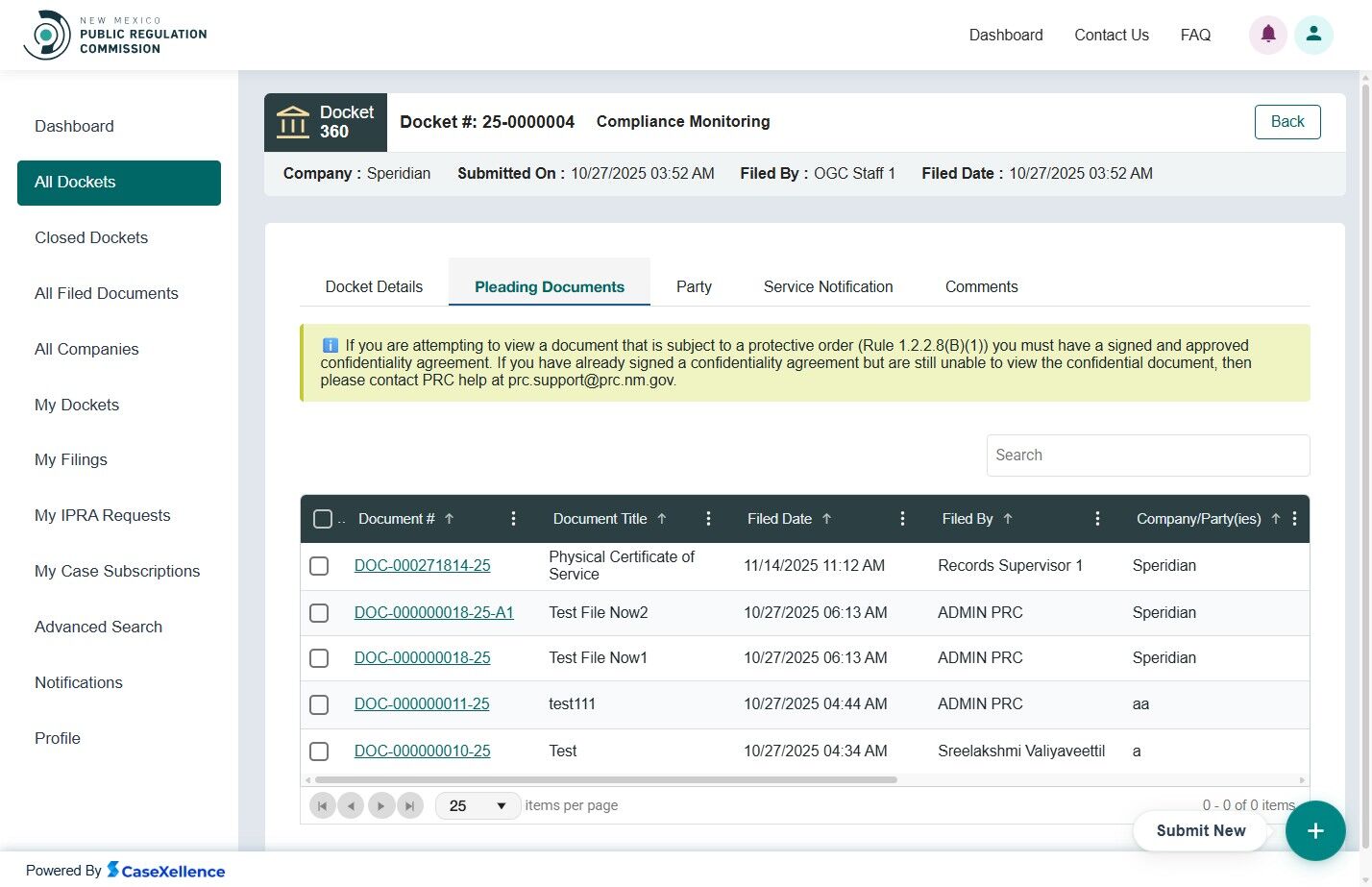Switch to the Party tab
1372x887 pixels.
[694, 286]
